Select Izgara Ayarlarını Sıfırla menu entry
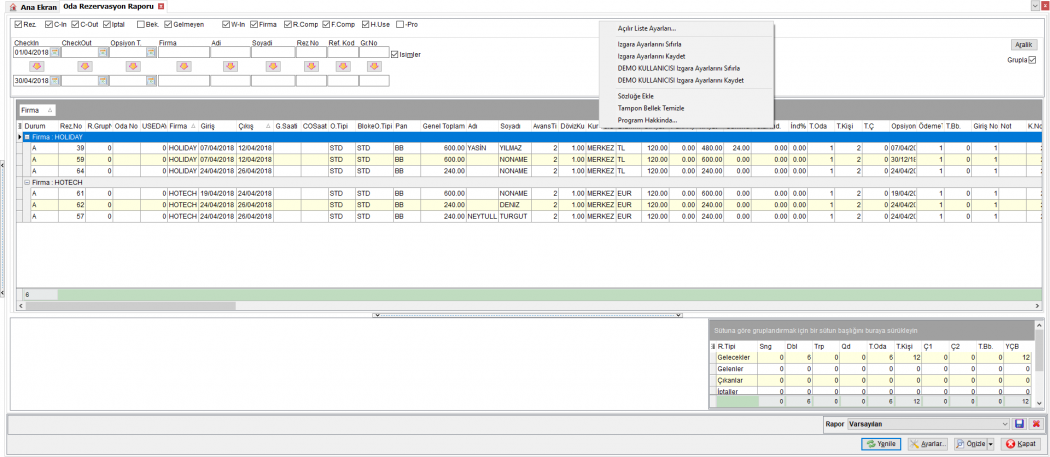 click(x=649, y=44)
